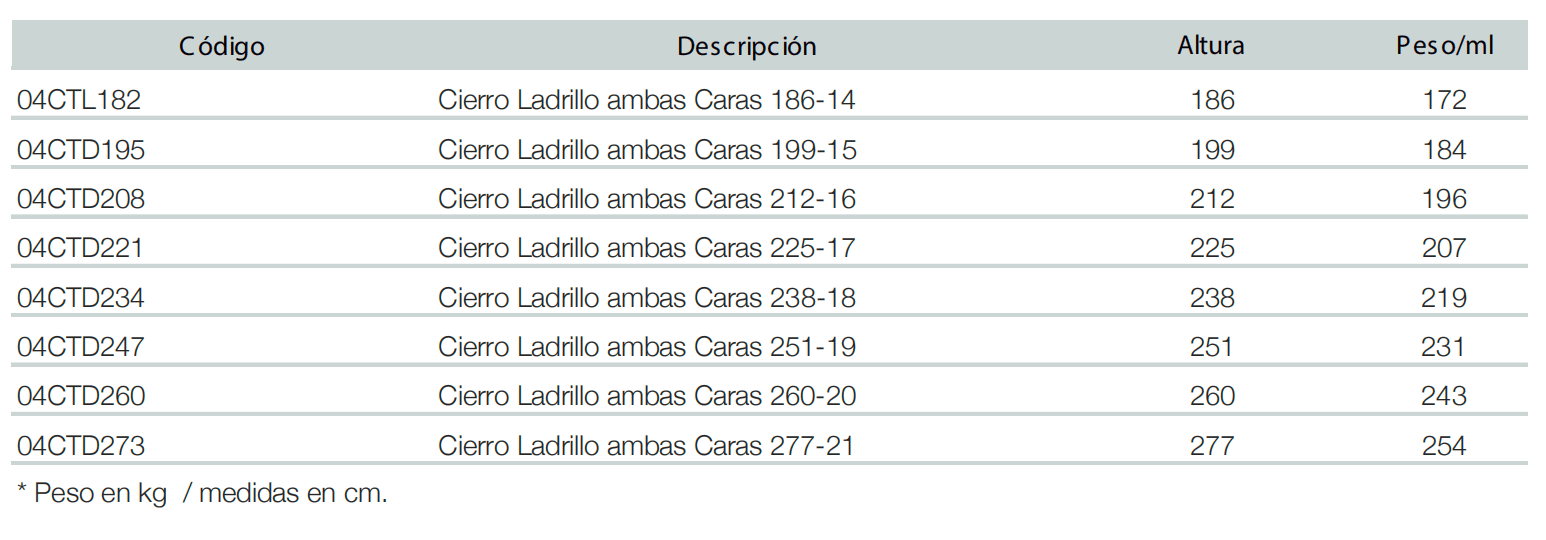Image resolution: width=1546 pixels, height=540 pixels.
Task: Select description ending in 212-16
Action: 647,199
